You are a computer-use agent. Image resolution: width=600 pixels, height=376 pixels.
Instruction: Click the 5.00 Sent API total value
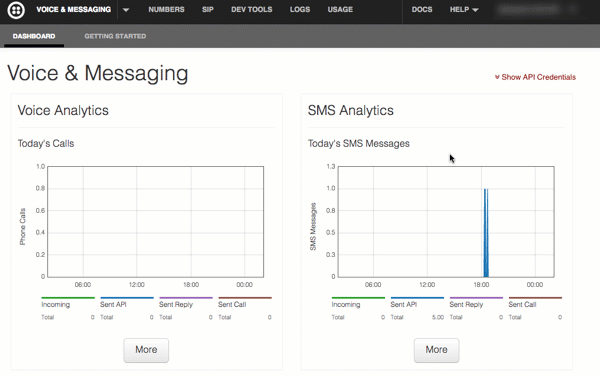tap(438, 317)
